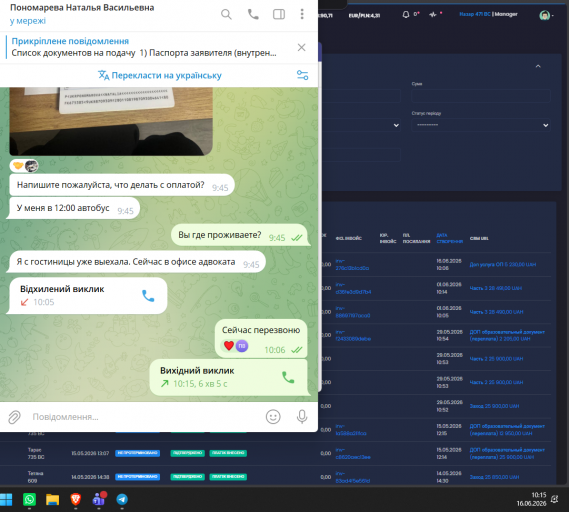569x512 pixels.
Task: Click the CRM URL column header
Action: coord(479,238)
